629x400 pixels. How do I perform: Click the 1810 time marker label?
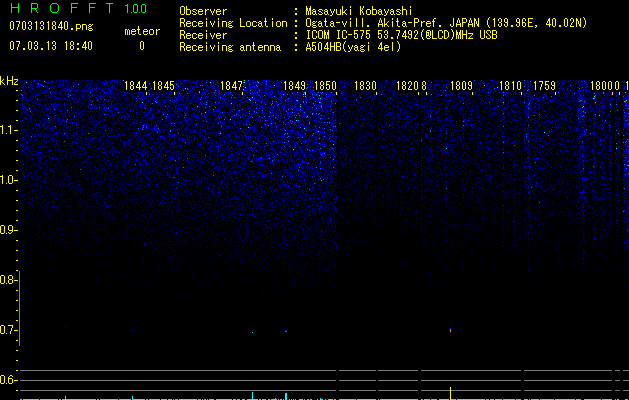click(510, 86)
